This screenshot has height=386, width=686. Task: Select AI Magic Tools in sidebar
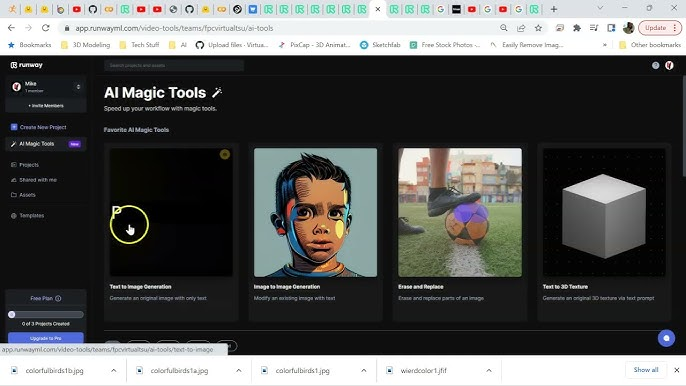tap(46, 144)
